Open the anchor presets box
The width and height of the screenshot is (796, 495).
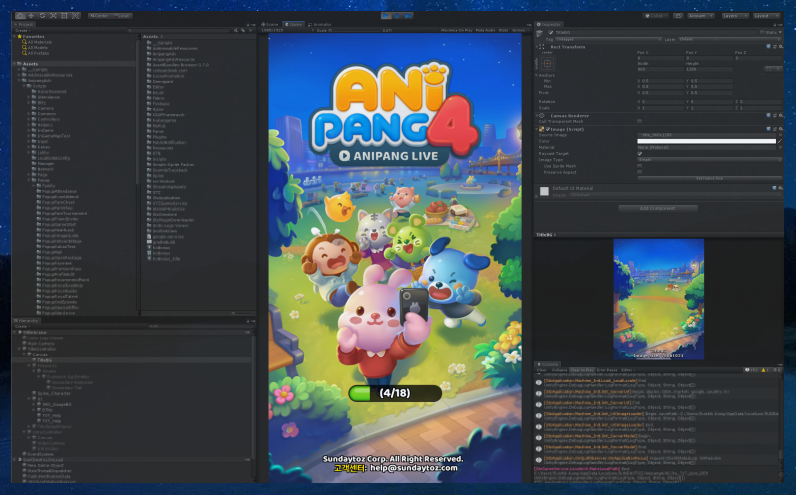point(547,63)
